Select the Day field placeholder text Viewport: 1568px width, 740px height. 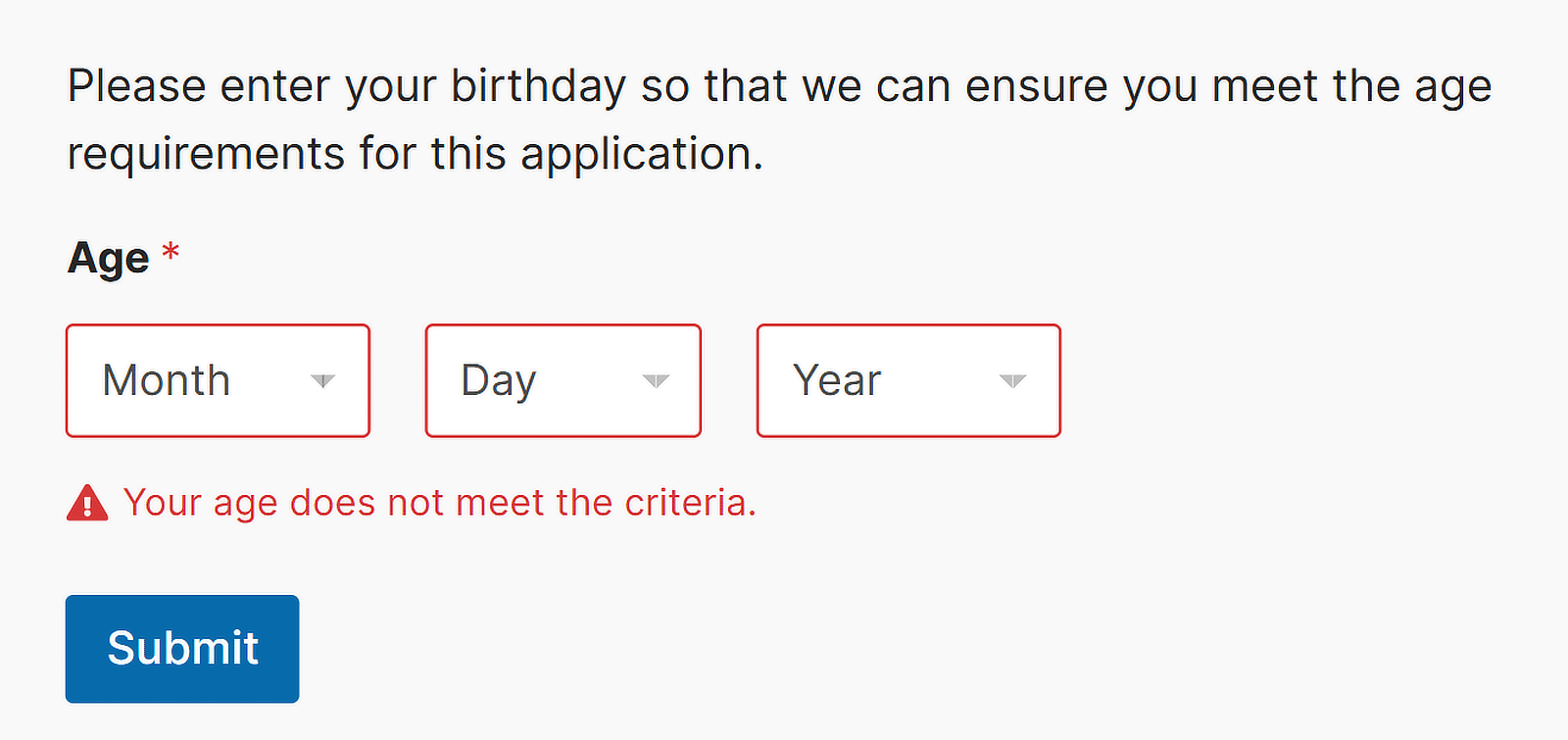point(500,380)
